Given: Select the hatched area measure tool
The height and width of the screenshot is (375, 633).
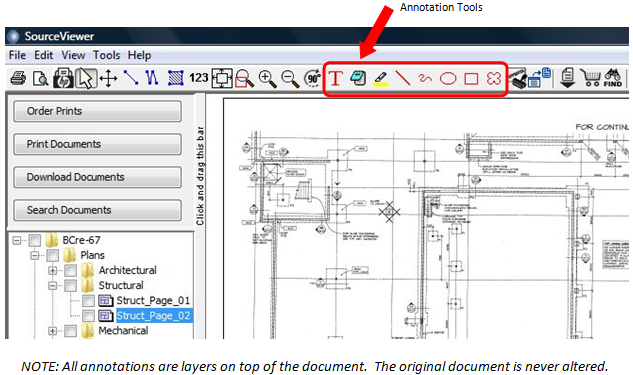Looking at the screenshot, I should [176, 78].
